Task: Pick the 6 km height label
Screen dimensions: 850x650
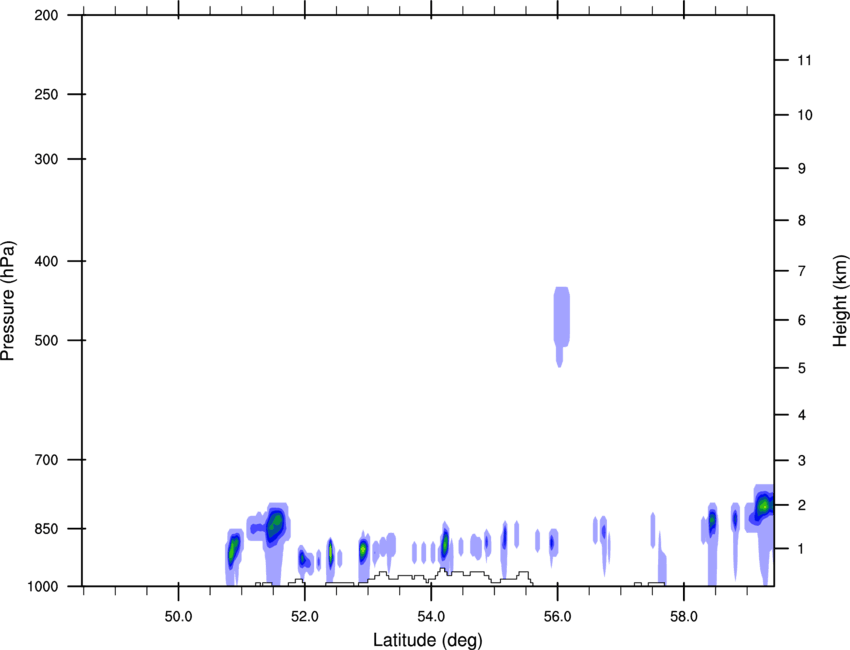Action: point(802,320)
